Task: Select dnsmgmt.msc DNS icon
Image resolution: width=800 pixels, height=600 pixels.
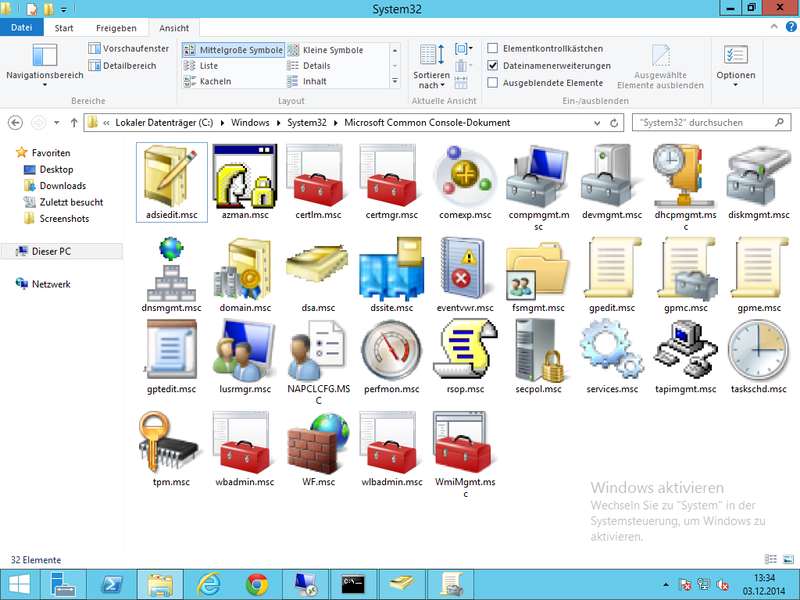Action: pyautogui.click(x=171, y=269)
